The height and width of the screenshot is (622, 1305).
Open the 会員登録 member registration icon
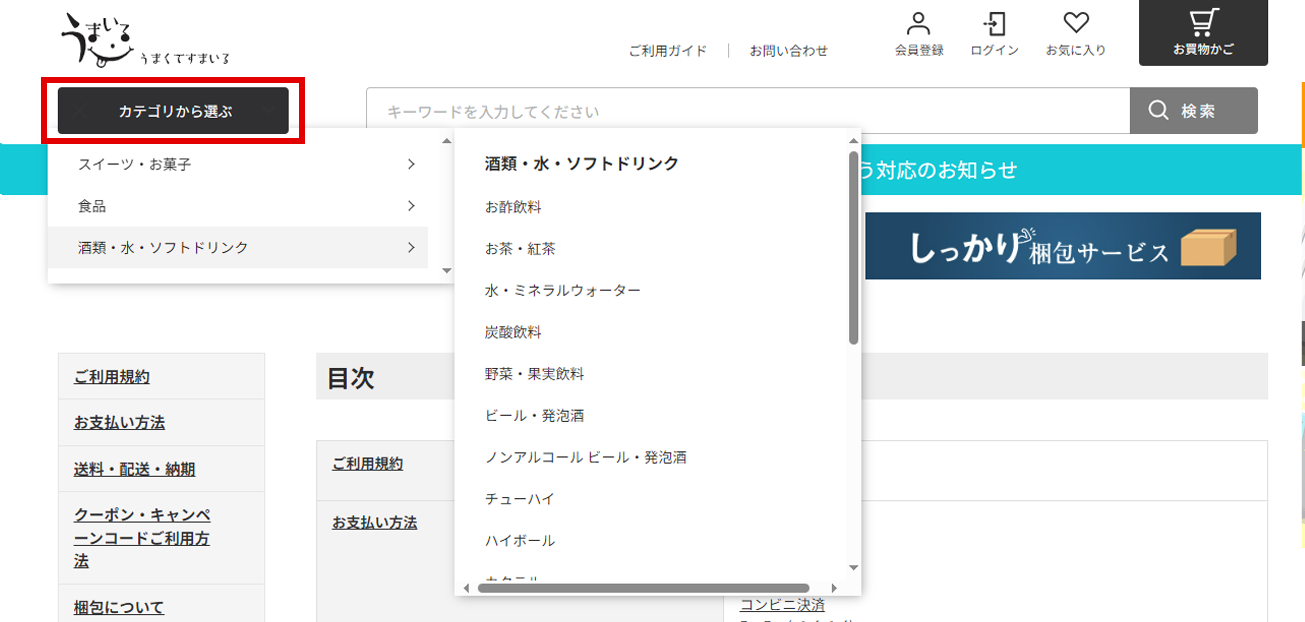(x=919, y=30)
